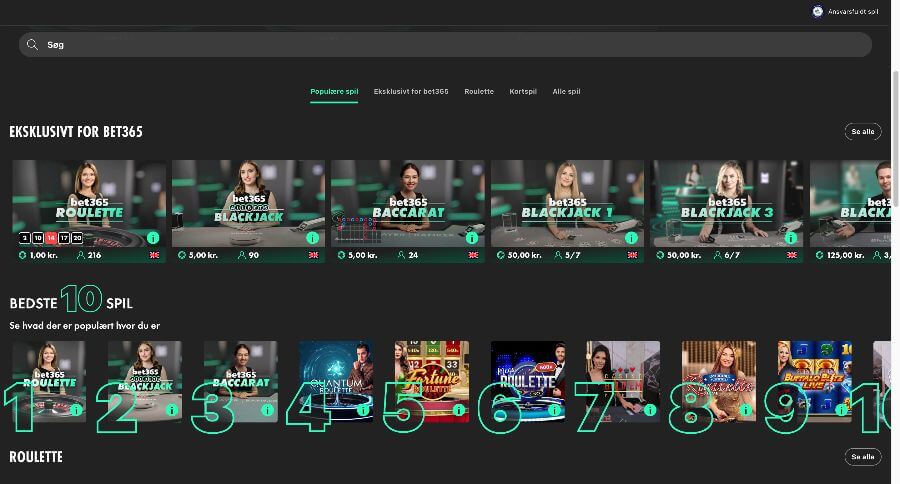Click player count icon beside 216
Screen dimensions: 900x484
81,255
